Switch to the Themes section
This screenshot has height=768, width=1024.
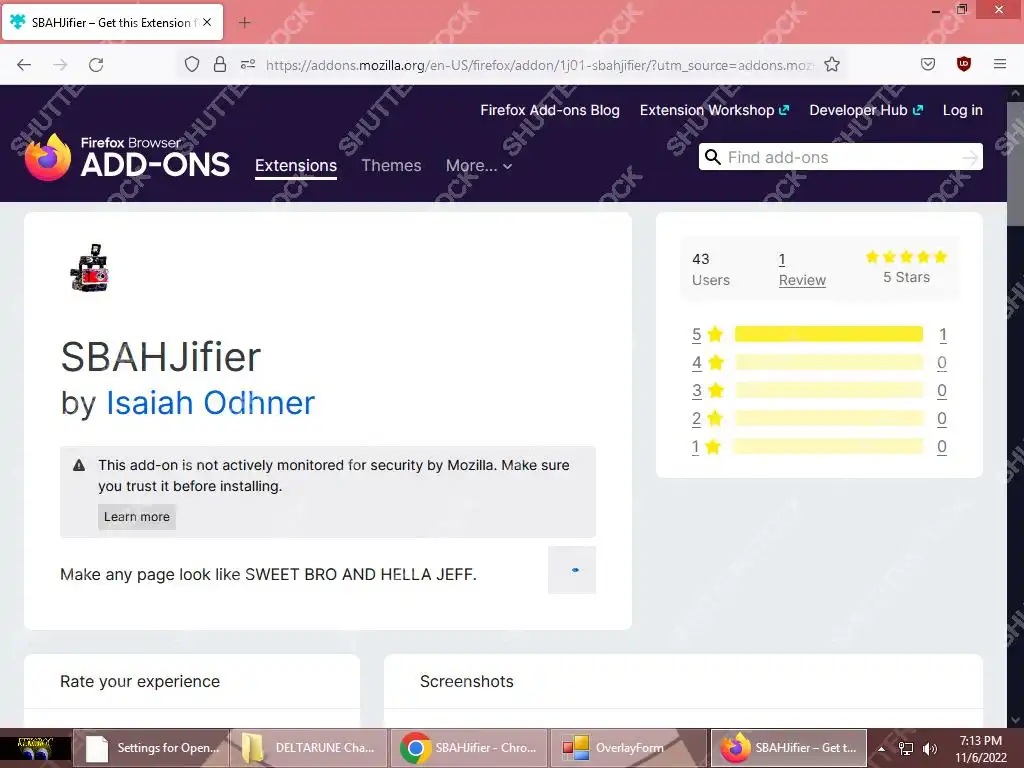tap(391, 166)
